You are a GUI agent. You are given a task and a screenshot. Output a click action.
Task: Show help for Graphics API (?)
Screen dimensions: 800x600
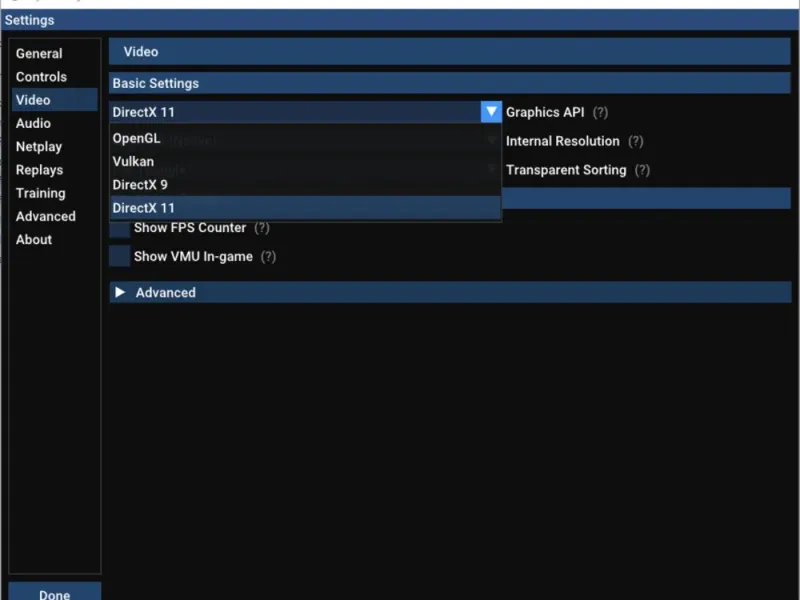600,112
